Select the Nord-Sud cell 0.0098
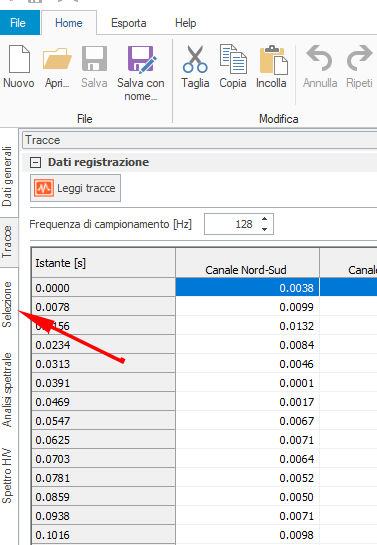Viewport: 377px width, 545px height. tap(247, 535)
